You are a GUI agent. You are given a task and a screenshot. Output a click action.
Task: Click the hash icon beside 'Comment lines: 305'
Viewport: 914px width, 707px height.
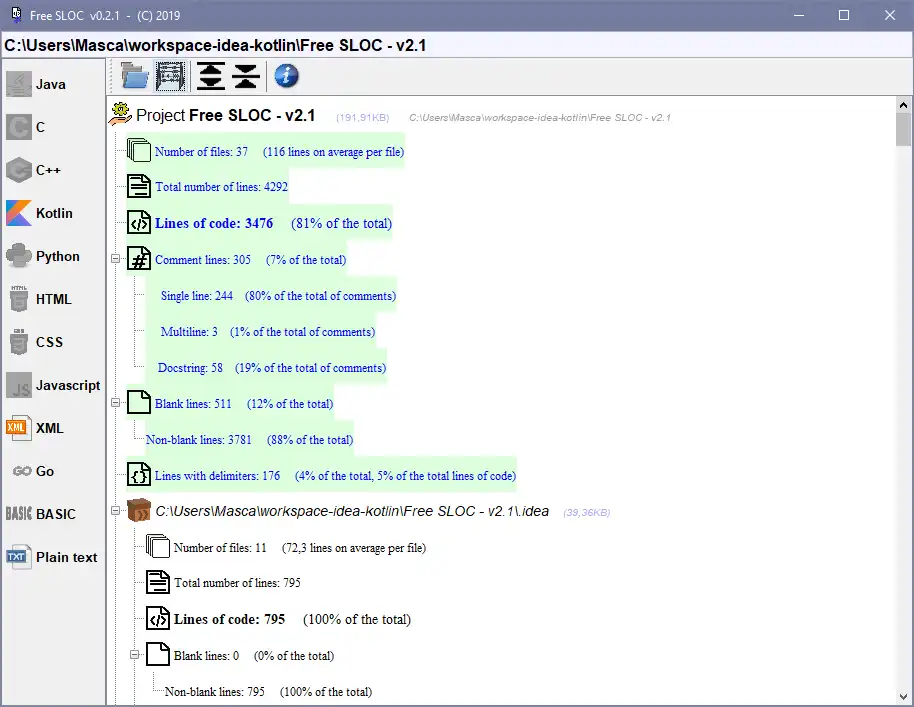click(x=139, y=259)
